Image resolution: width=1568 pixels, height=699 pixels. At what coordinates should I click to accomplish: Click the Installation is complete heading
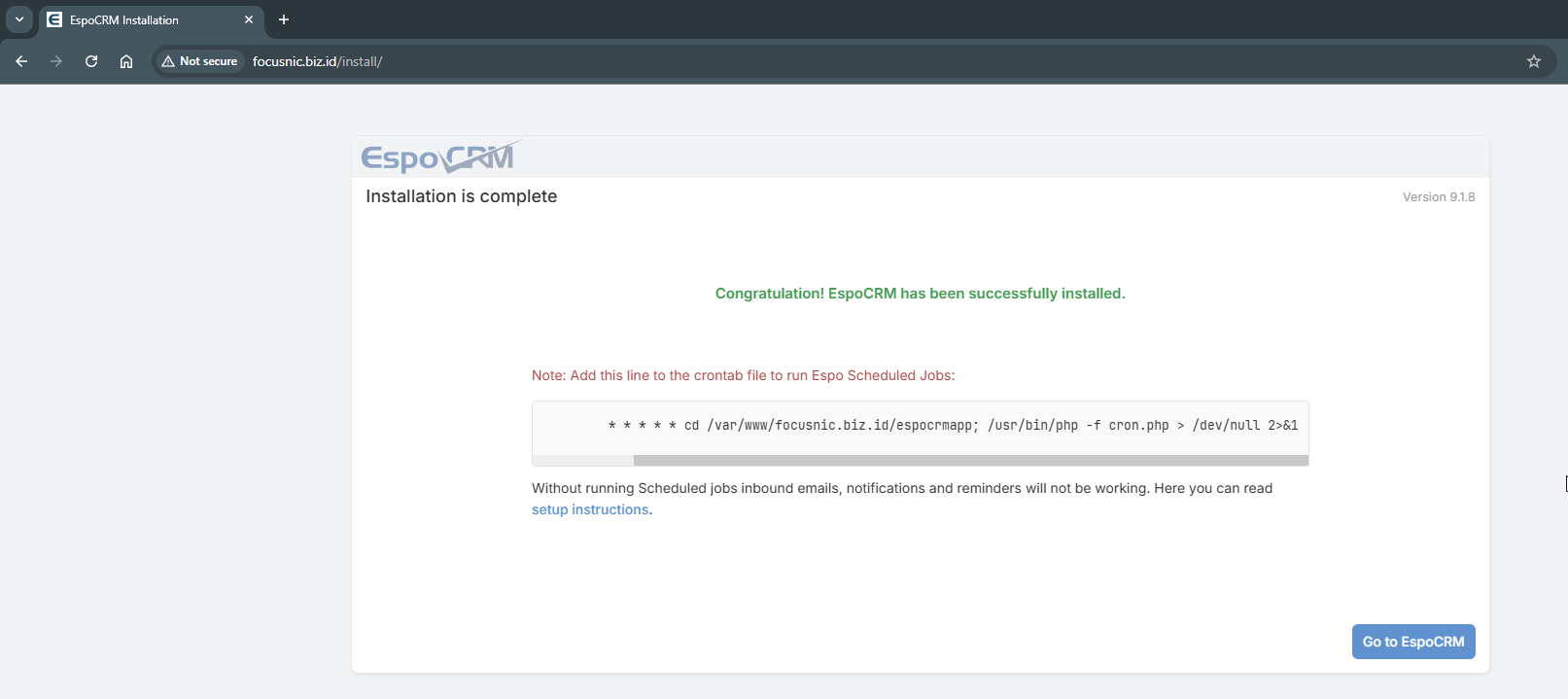pos(461,196)
